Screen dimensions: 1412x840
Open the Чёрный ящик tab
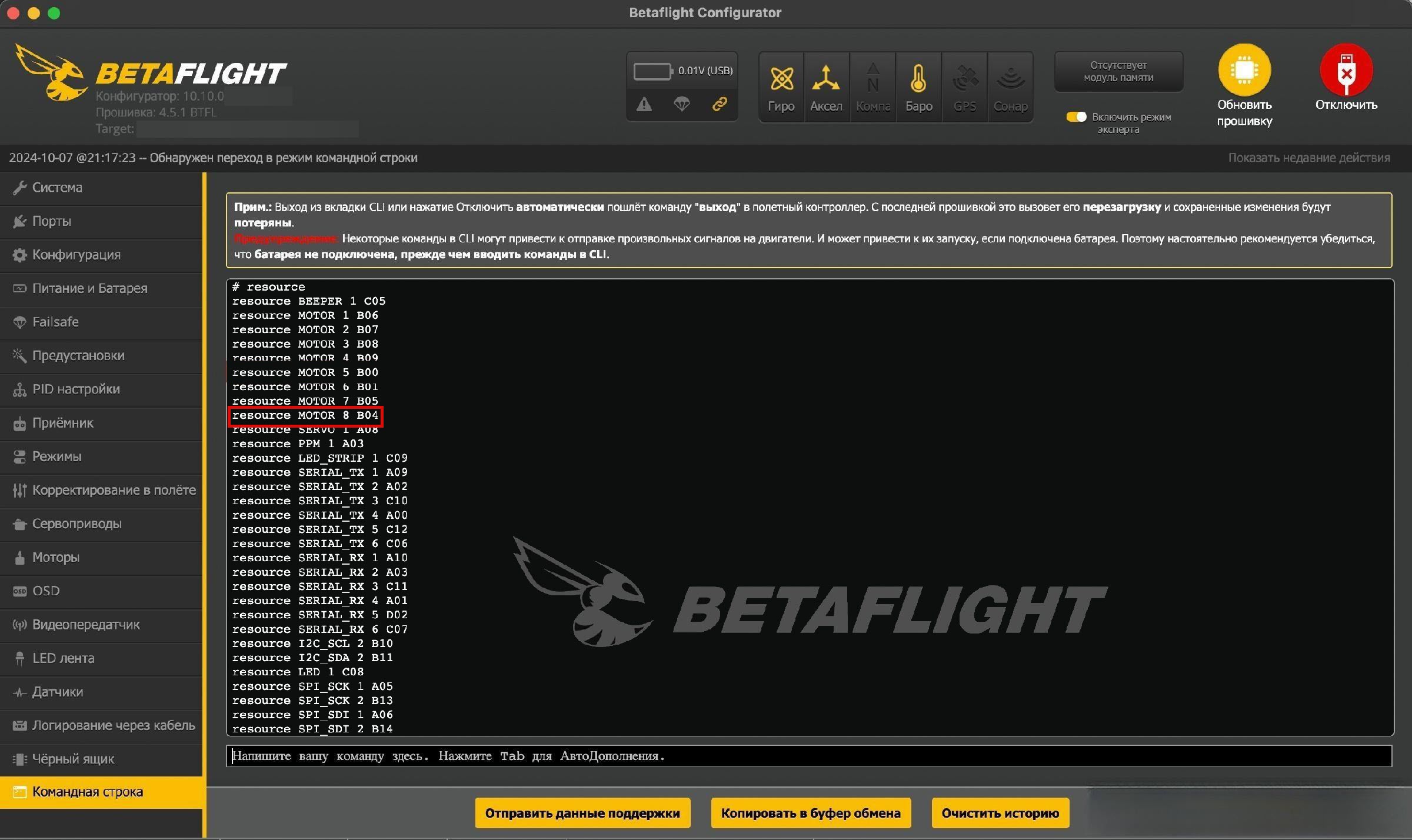(x=101, y=759)
